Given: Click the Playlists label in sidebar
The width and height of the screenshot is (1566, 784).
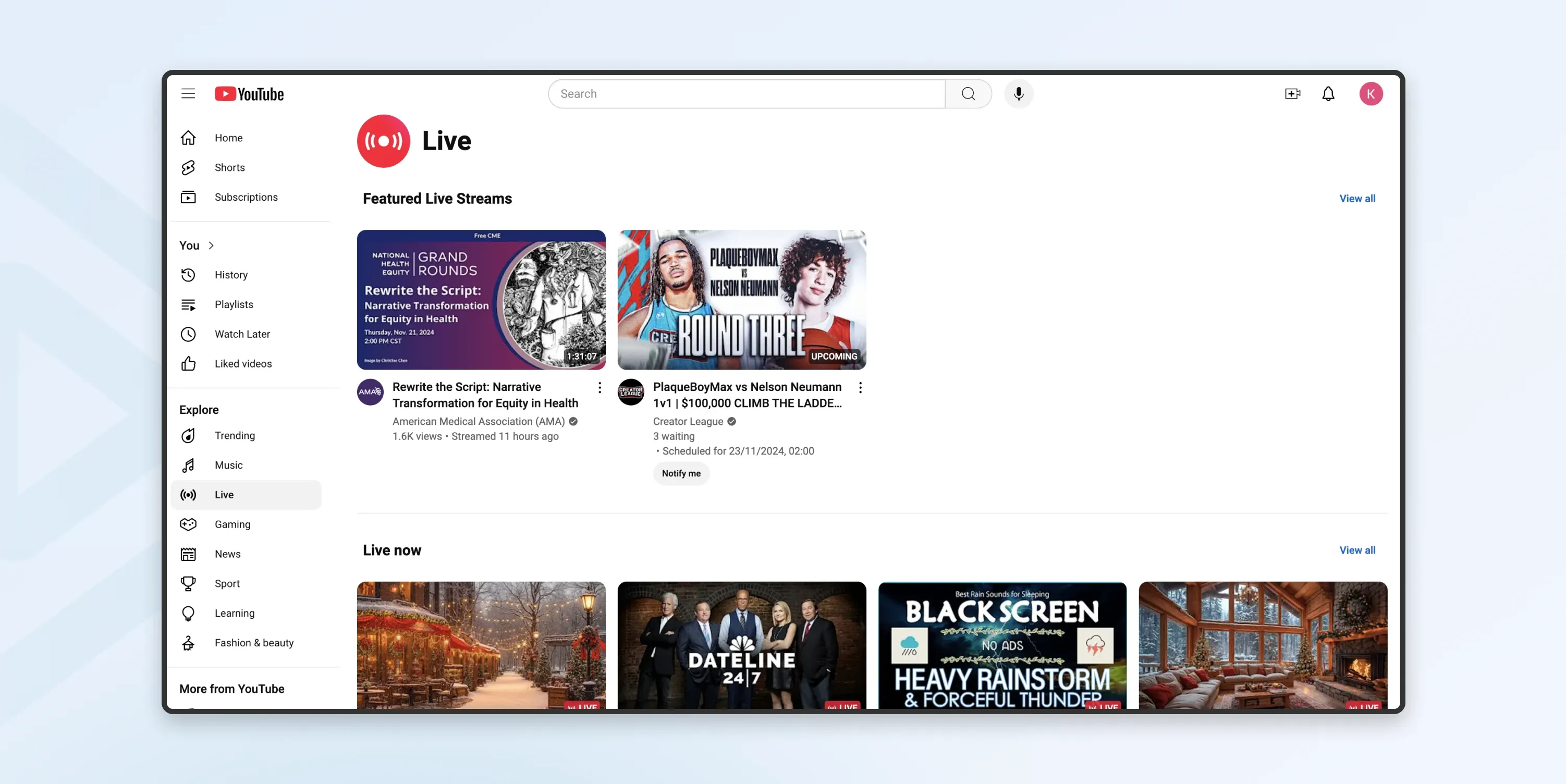Looking at the screenshot, I should click(234, 304).
